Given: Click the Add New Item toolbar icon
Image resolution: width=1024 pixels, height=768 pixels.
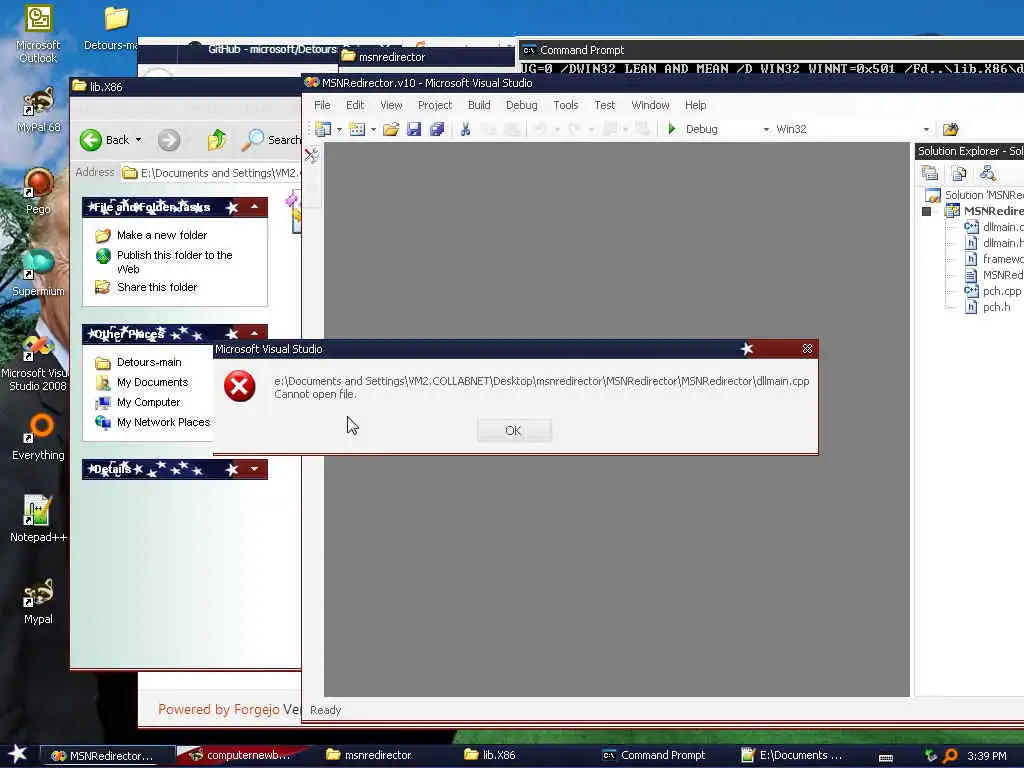Looking at the screenshot, I should [x=357, y=129].
